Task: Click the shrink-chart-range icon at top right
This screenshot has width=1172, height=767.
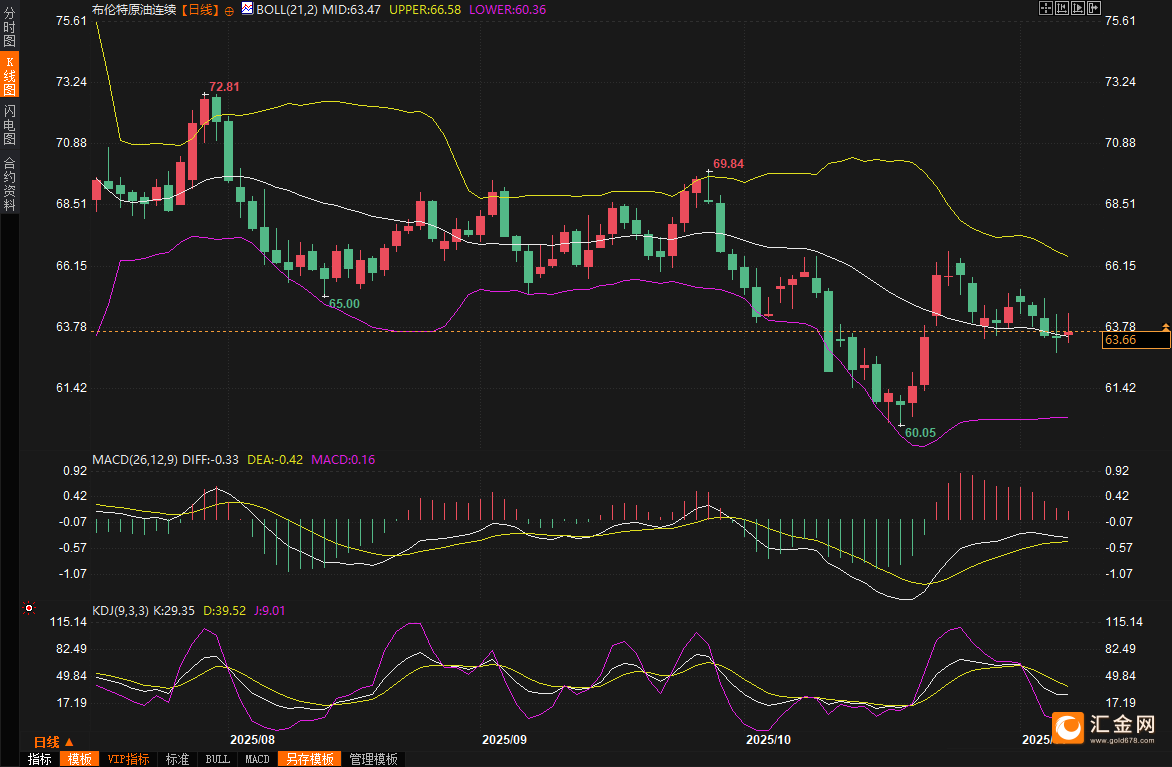Action: (1061, 8)
